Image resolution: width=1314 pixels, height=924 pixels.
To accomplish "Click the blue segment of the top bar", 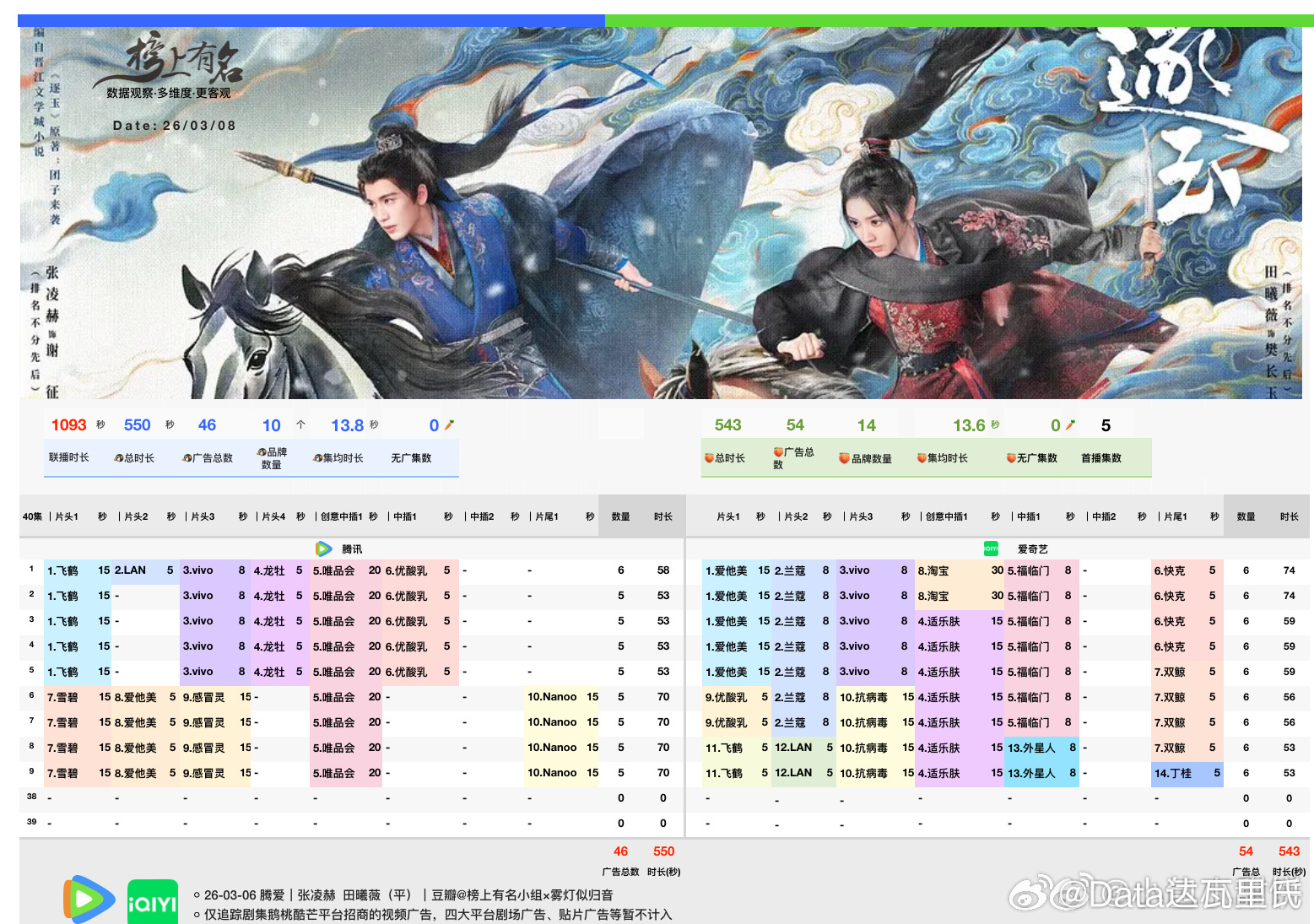I will [x=311, y=20].
